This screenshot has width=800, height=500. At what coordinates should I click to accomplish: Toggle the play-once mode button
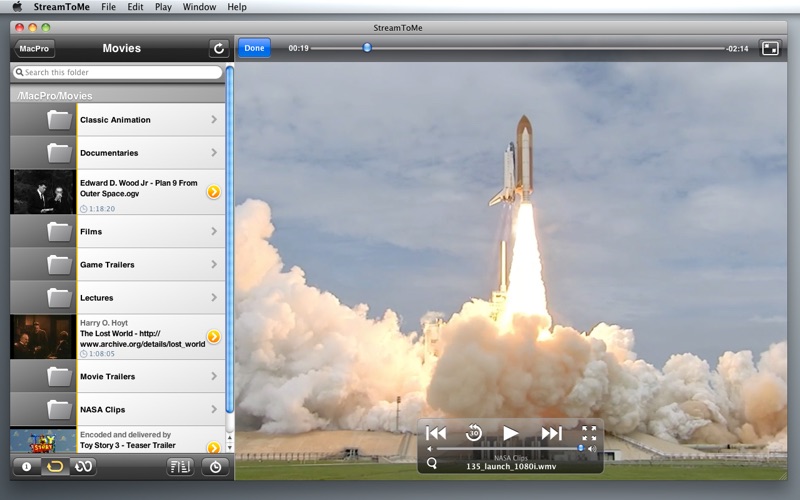point(26,466)
